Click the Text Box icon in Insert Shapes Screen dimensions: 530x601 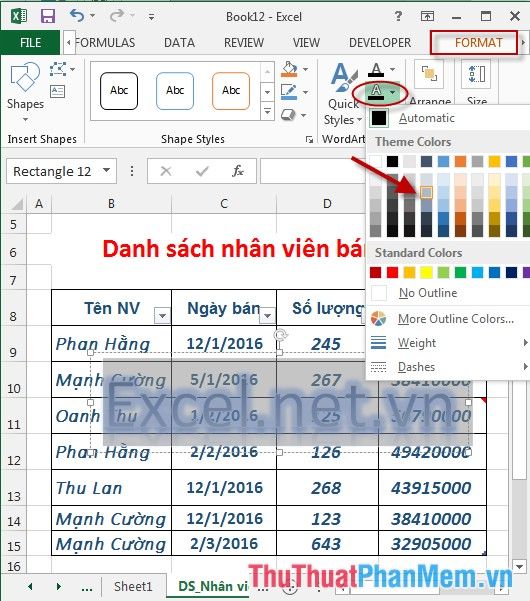click(x=57, y=91)
